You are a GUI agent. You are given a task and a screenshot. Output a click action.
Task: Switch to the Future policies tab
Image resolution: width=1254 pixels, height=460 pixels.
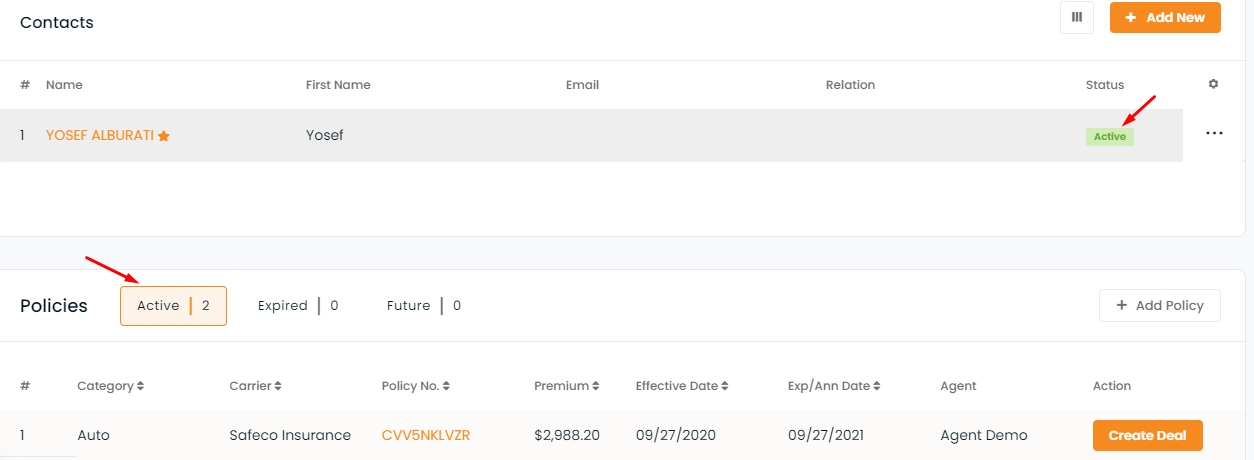pos(424,306)
